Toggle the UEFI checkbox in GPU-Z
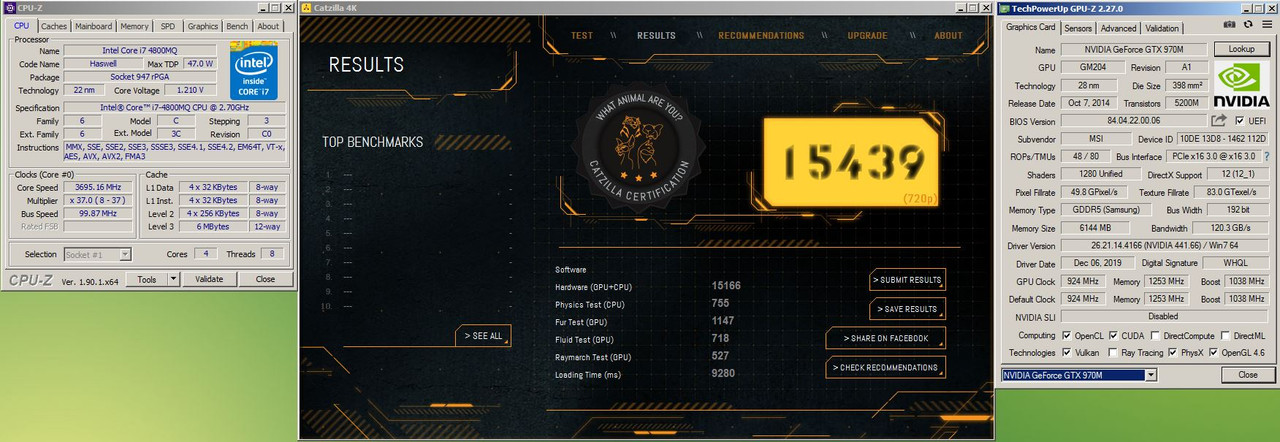This screenshot has width=1280, height=442. point(1239,121)
